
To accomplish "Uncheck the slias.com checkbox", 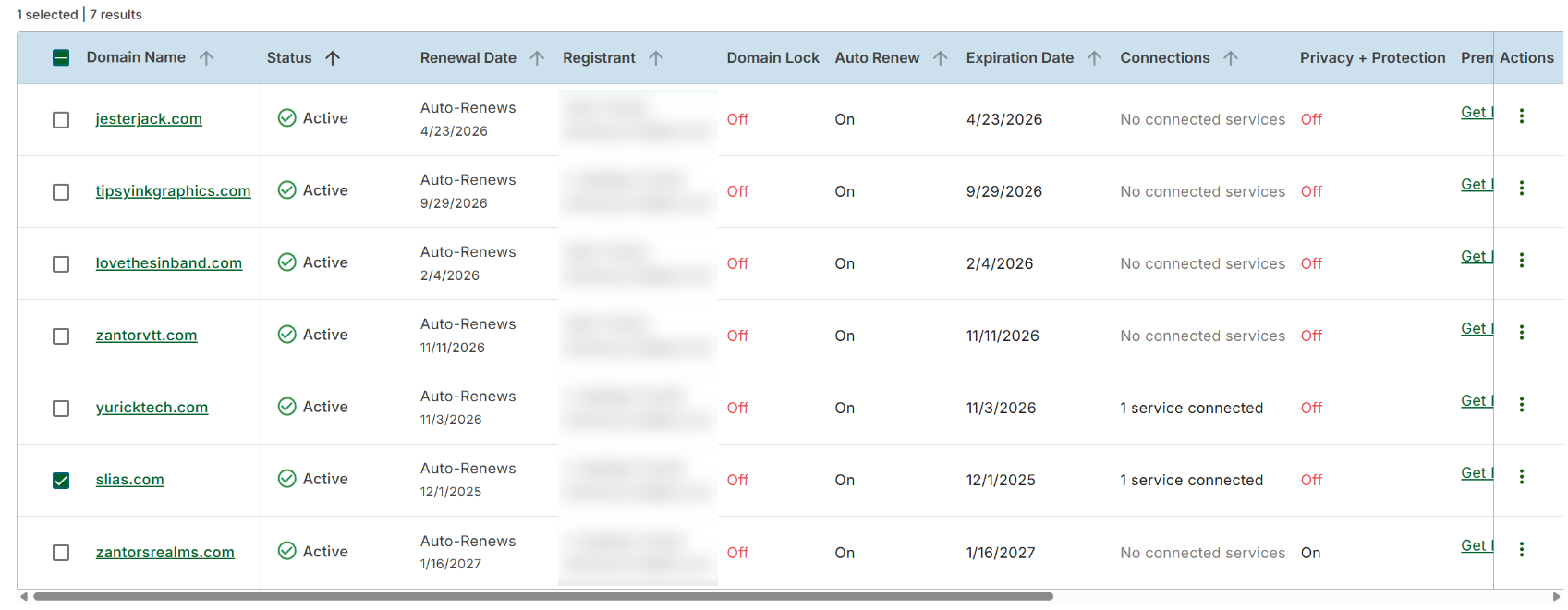I will click(x=61, y=481).
